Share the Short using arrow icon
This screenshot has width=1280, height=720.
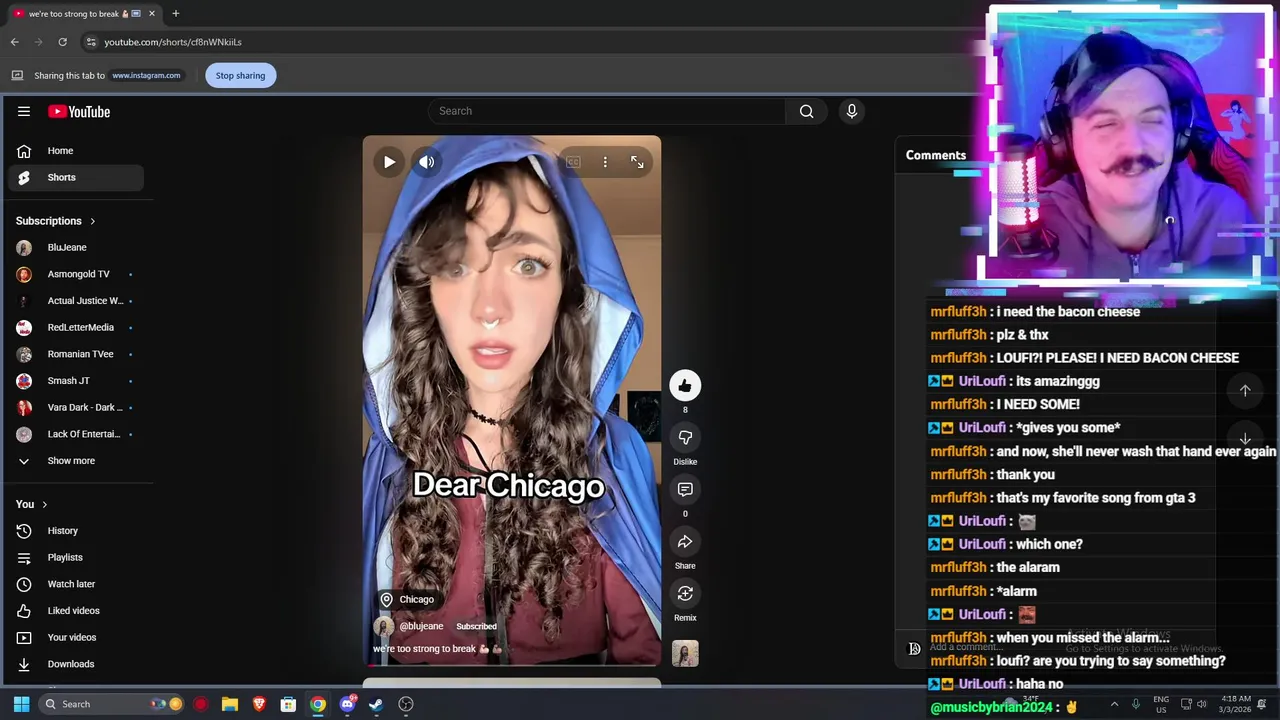685,541
